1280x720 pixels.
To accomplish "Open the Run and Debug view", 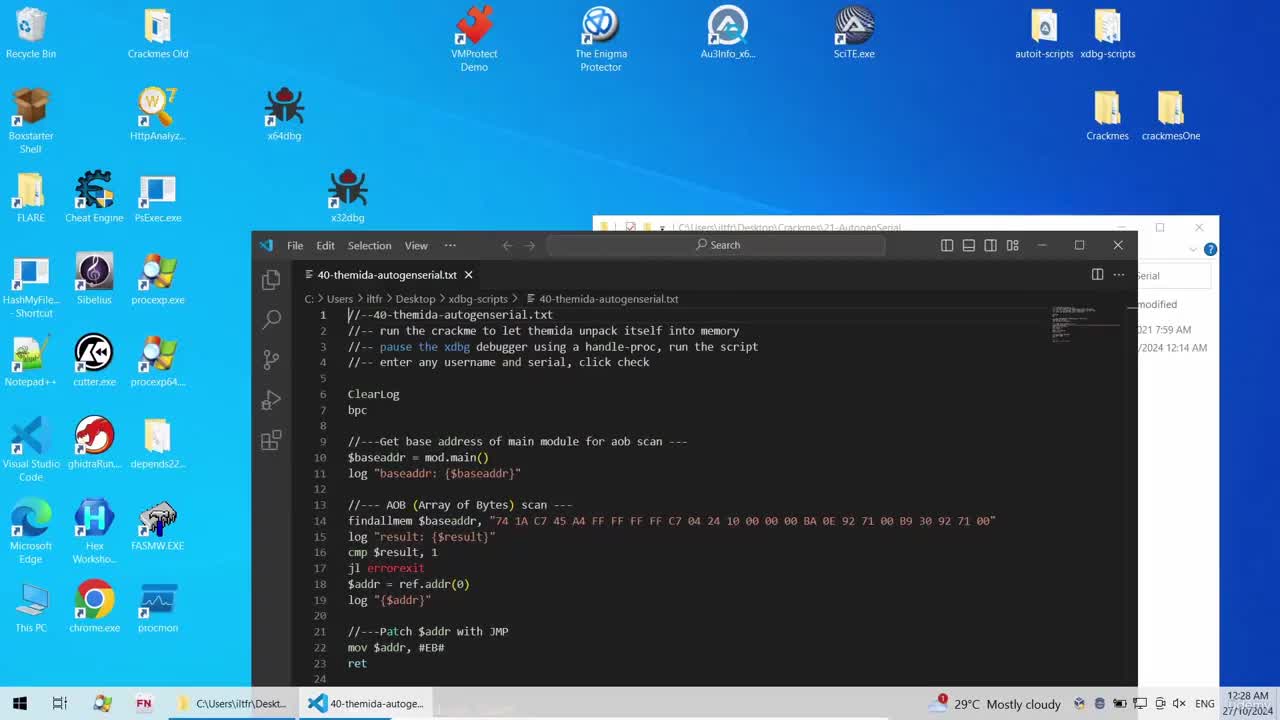I will 271,401.
